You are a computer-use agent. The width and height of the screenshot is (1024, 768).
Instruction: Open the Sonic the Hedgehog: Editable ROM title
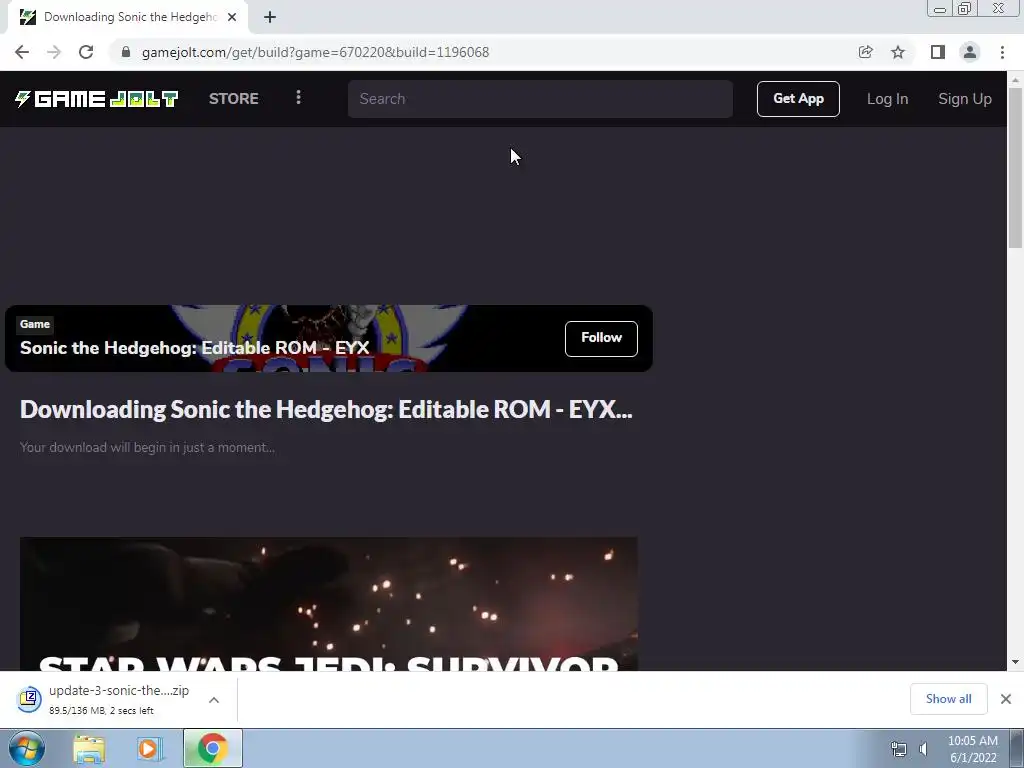point(195,347)
